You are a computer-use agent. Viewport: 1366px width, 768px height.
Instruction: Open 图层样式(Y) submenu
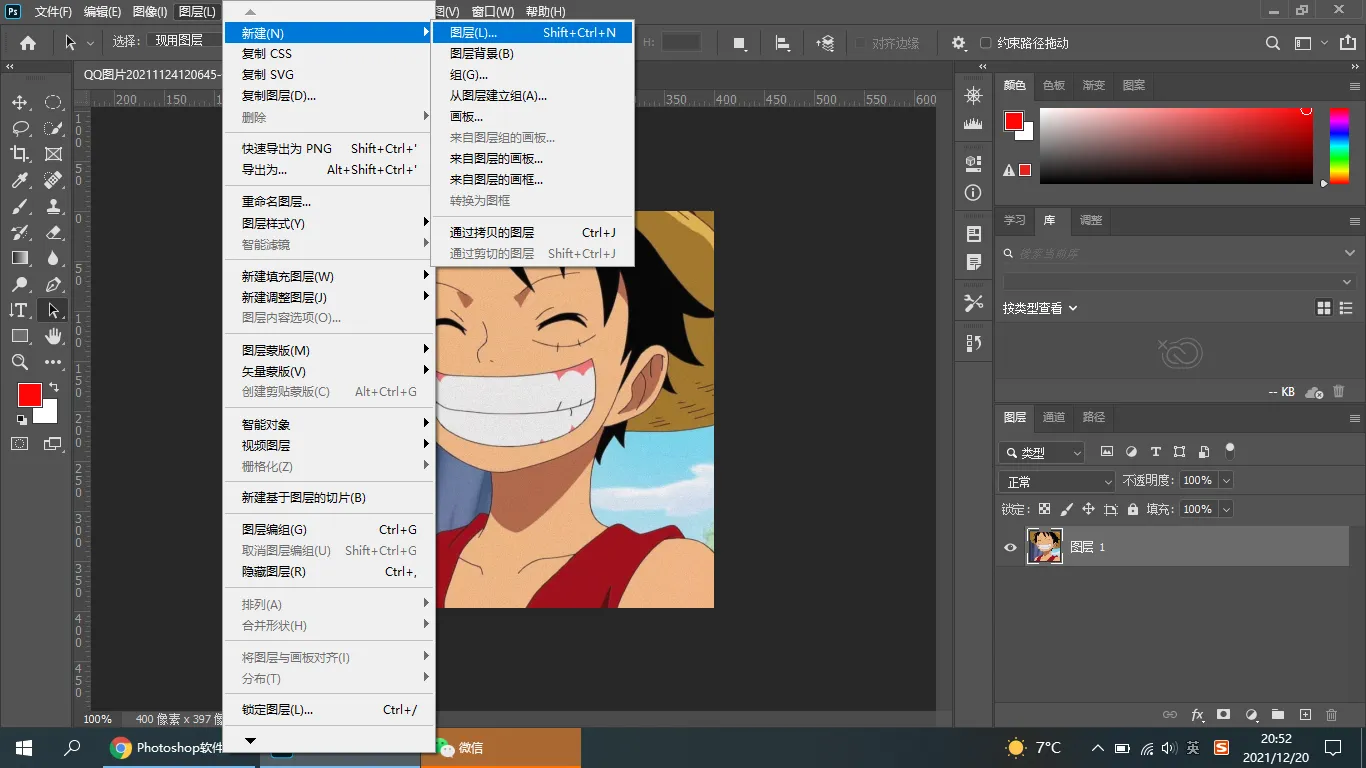click(329, 223)
